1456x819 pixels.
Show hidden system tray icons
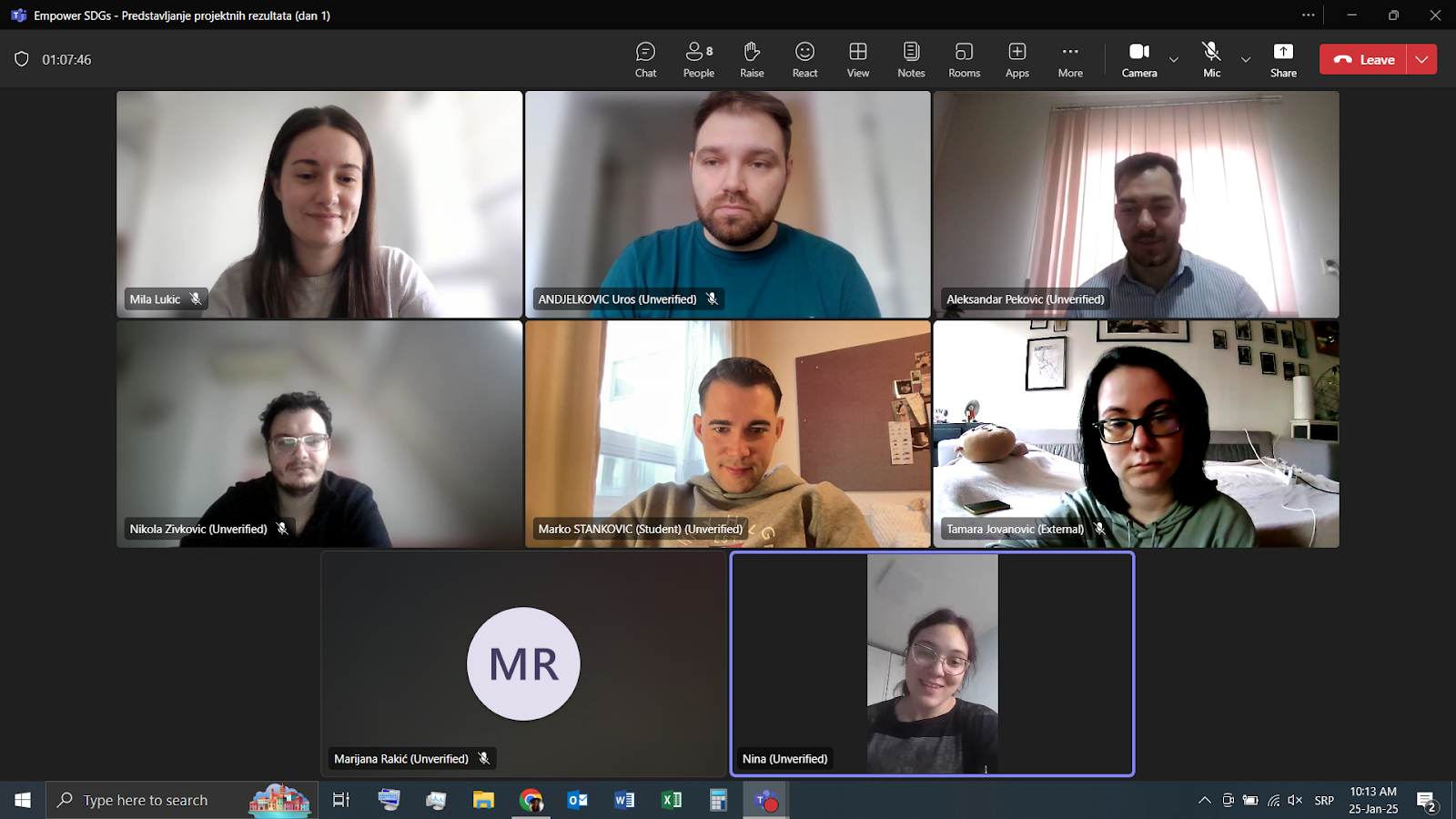(x=1204, y=800)
